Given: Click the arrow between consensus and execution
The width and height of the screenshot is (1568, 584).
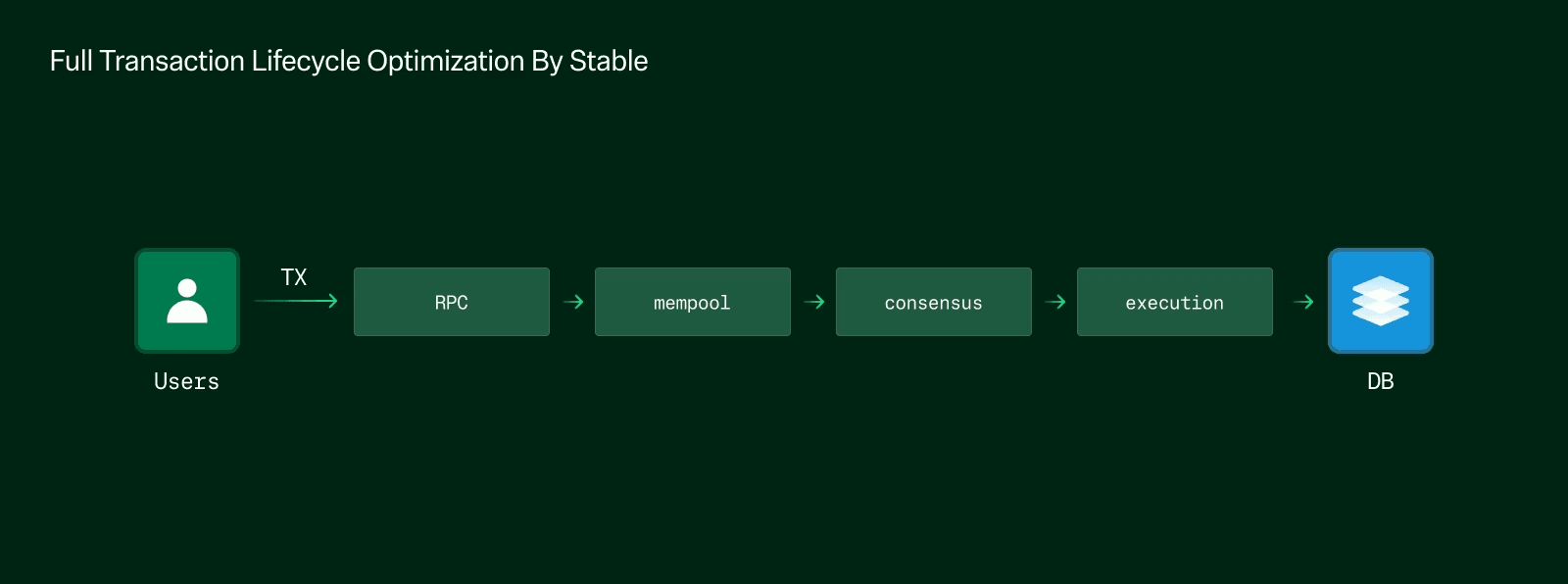Looking at the screenshot, I should 1054,302.
